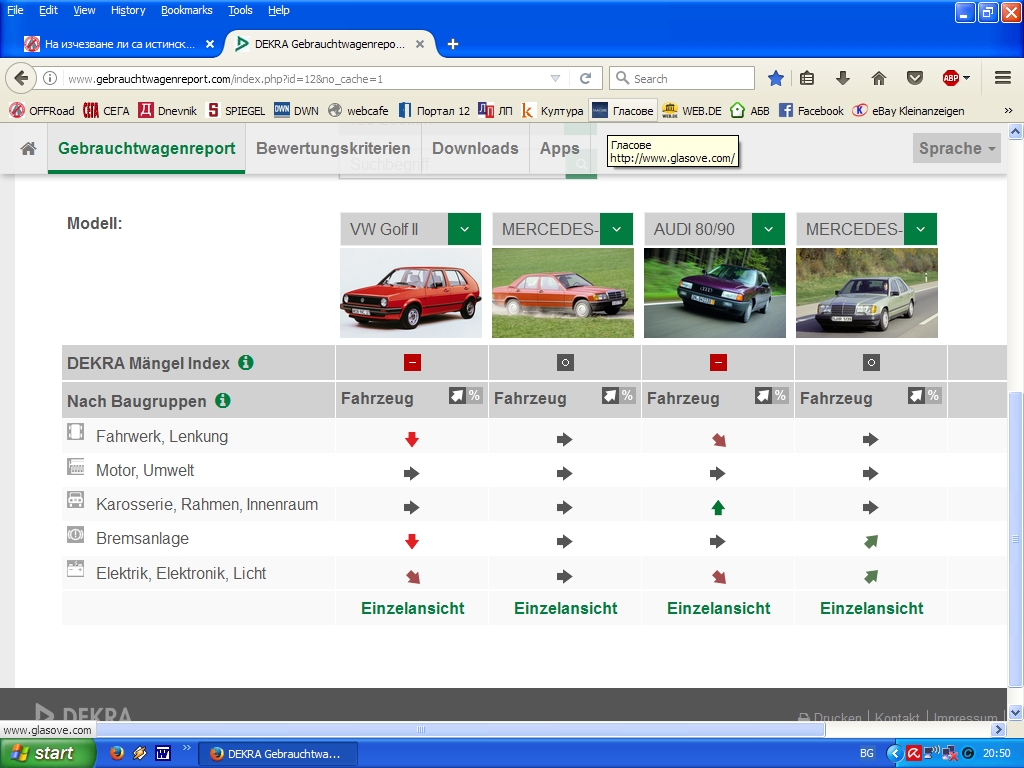Click the Adblock Plus ABP icon
This screenshot has height=768, width=1024.
tap(951, 78)
